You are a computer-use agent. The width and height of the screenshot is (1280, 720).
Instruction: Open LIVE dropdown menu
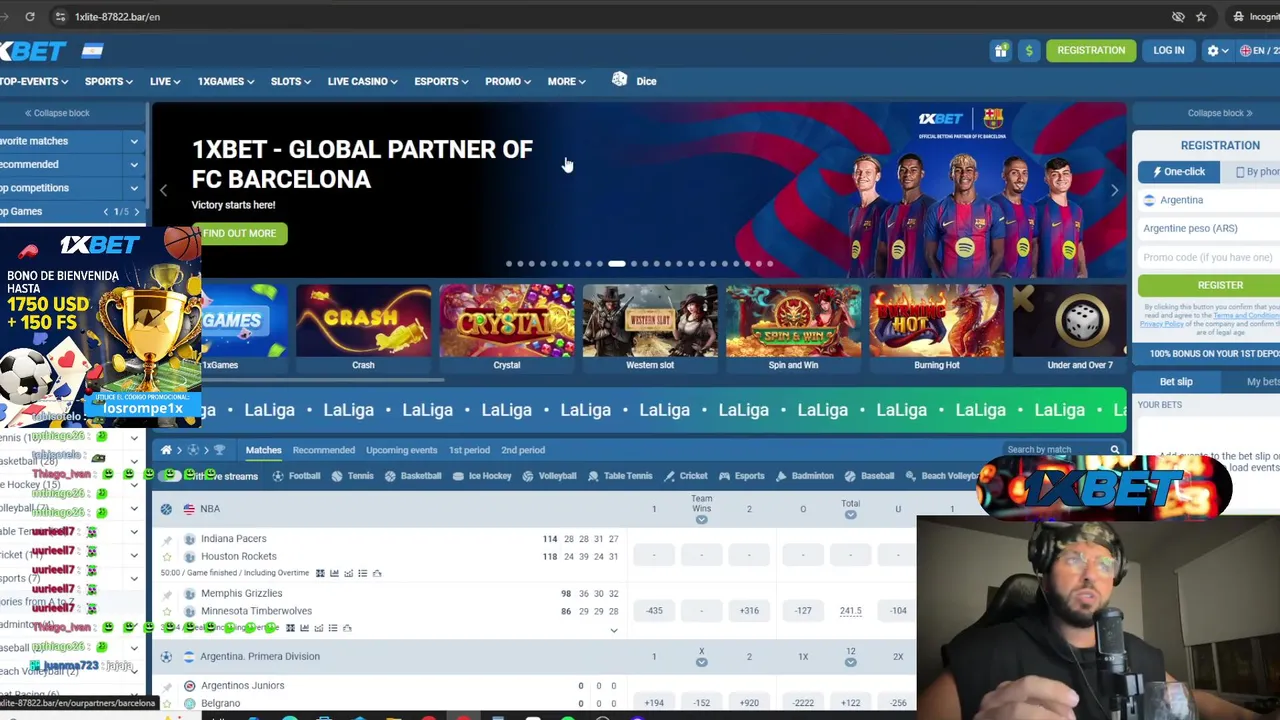165,81
